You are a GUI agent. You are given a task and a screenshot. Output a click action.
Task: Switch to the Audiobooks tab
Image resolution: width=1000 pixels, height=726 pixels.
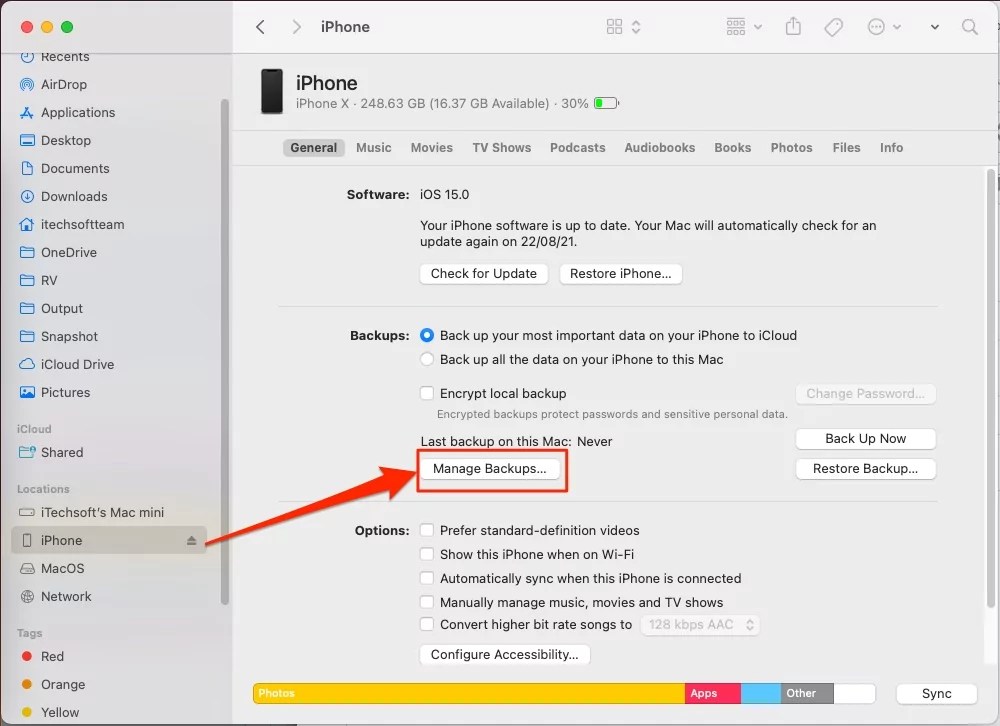point(659,147)
